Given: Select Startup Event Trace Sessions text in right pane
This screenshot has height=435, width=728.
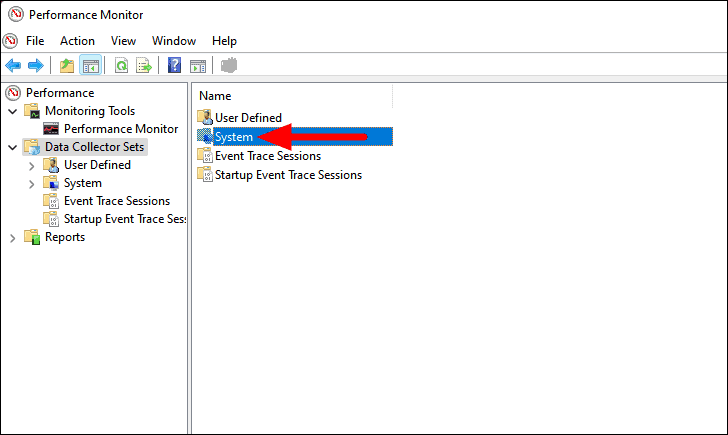Looking at the screenshot, I should [288, 175].
